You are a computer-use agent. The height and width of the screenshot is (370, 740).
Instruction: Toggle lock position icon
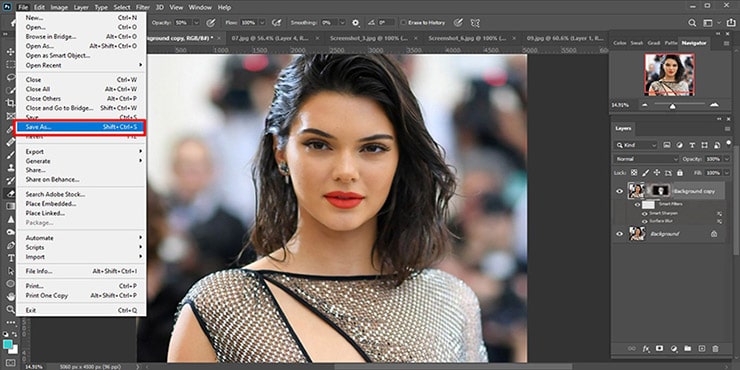[x=657, y=173]
